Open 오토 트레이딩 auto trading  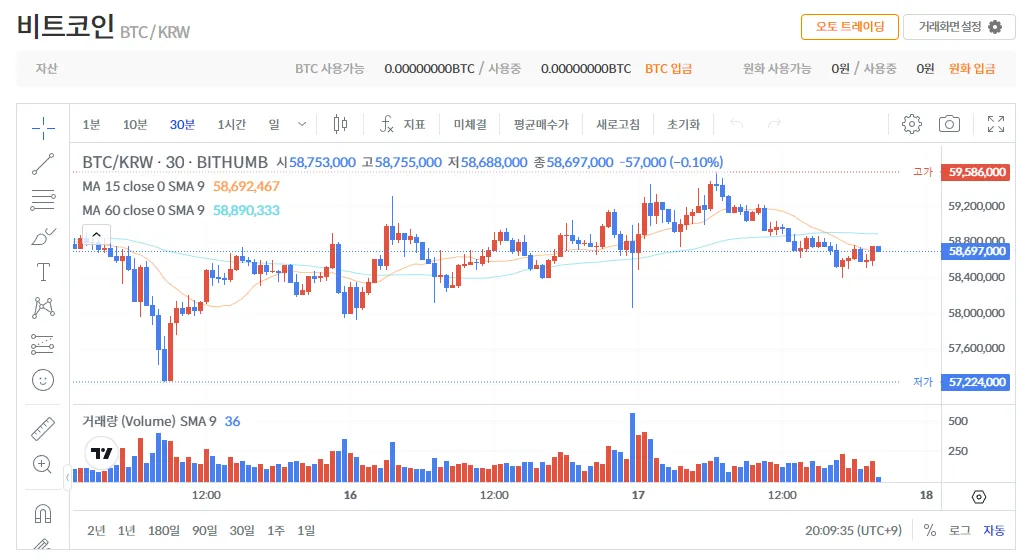coord(850,27)
